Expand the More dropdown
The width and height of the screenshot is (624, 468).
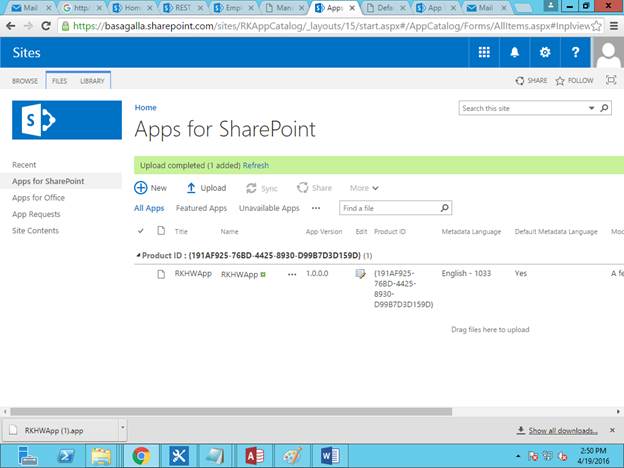click(364, 188)
